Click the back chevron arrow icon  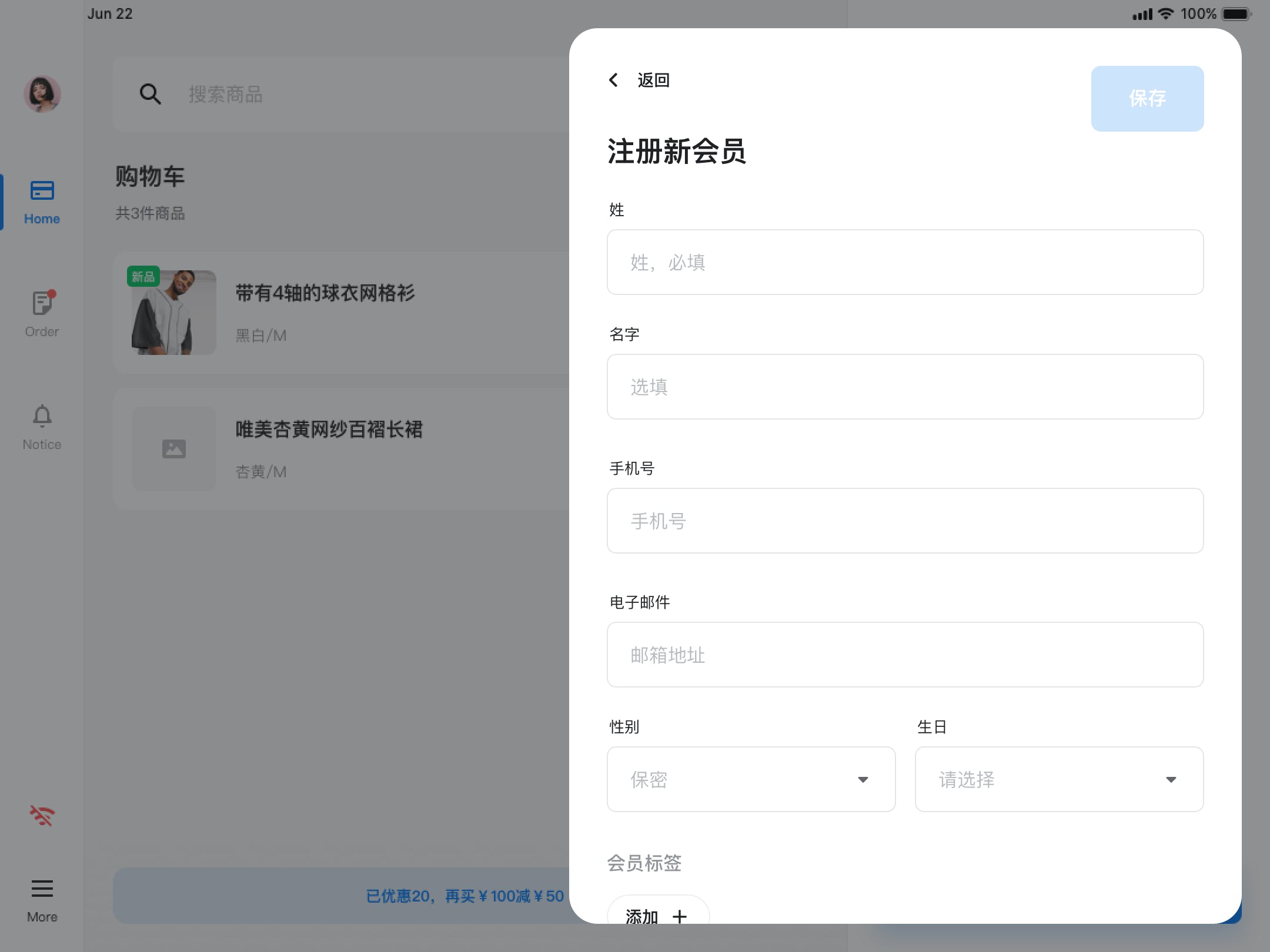click(613, 80)
